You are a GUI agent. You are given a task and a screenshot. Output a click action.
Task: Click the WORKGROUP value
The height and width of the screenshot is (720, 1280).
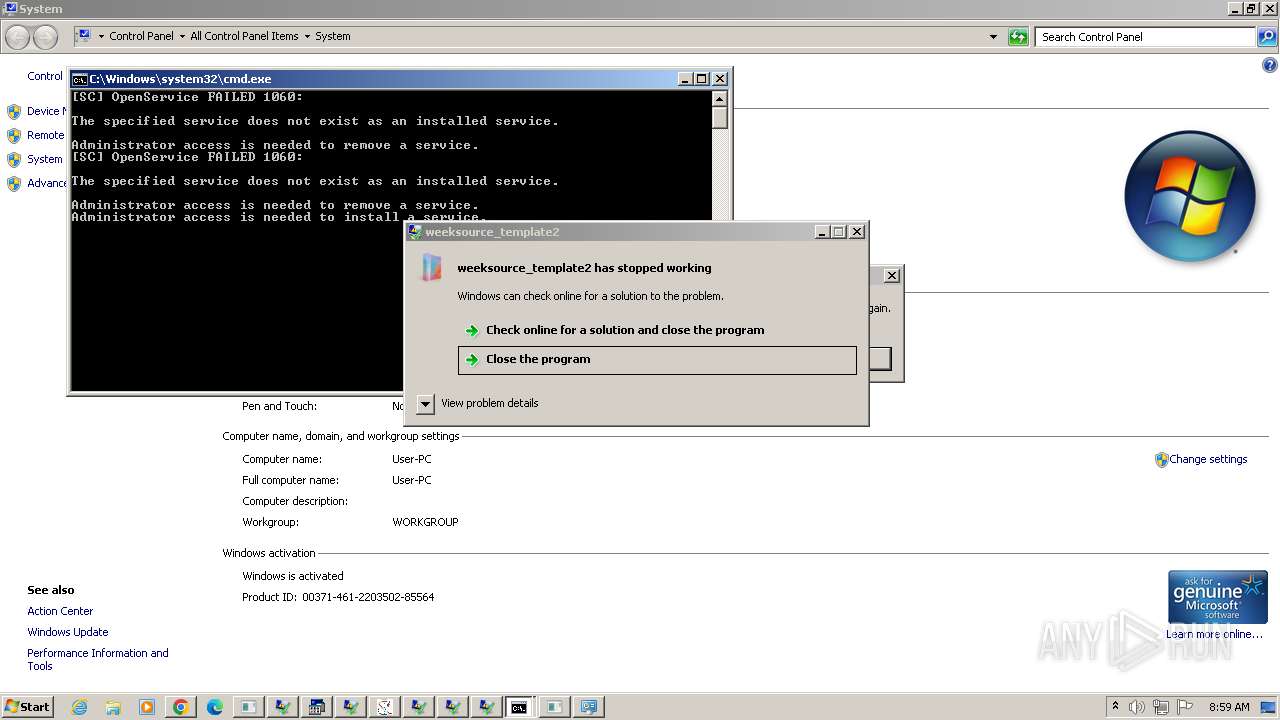click(x=425, y=522)
